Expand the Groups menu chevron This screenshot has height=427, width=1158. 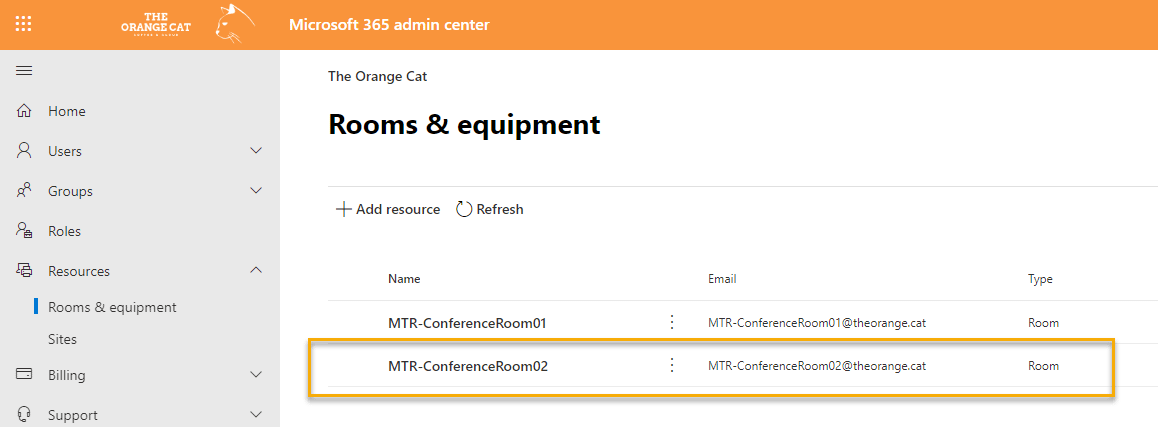[256, 191]
